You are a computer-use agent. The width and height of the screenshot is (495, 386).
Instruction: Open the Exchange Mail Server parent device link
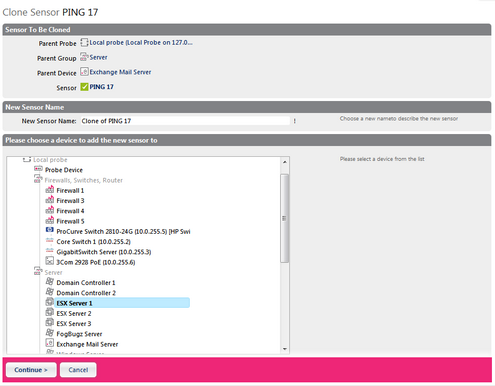coord(120,72)
